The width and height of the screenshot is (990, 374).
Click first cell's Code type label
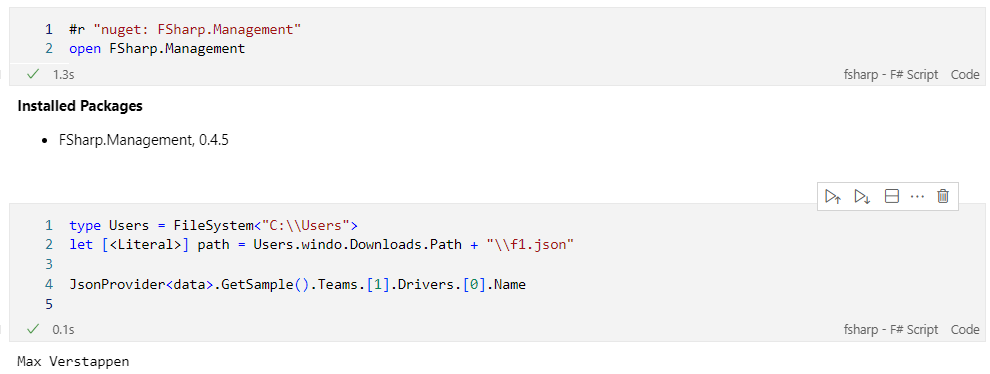tap(965, 75)
